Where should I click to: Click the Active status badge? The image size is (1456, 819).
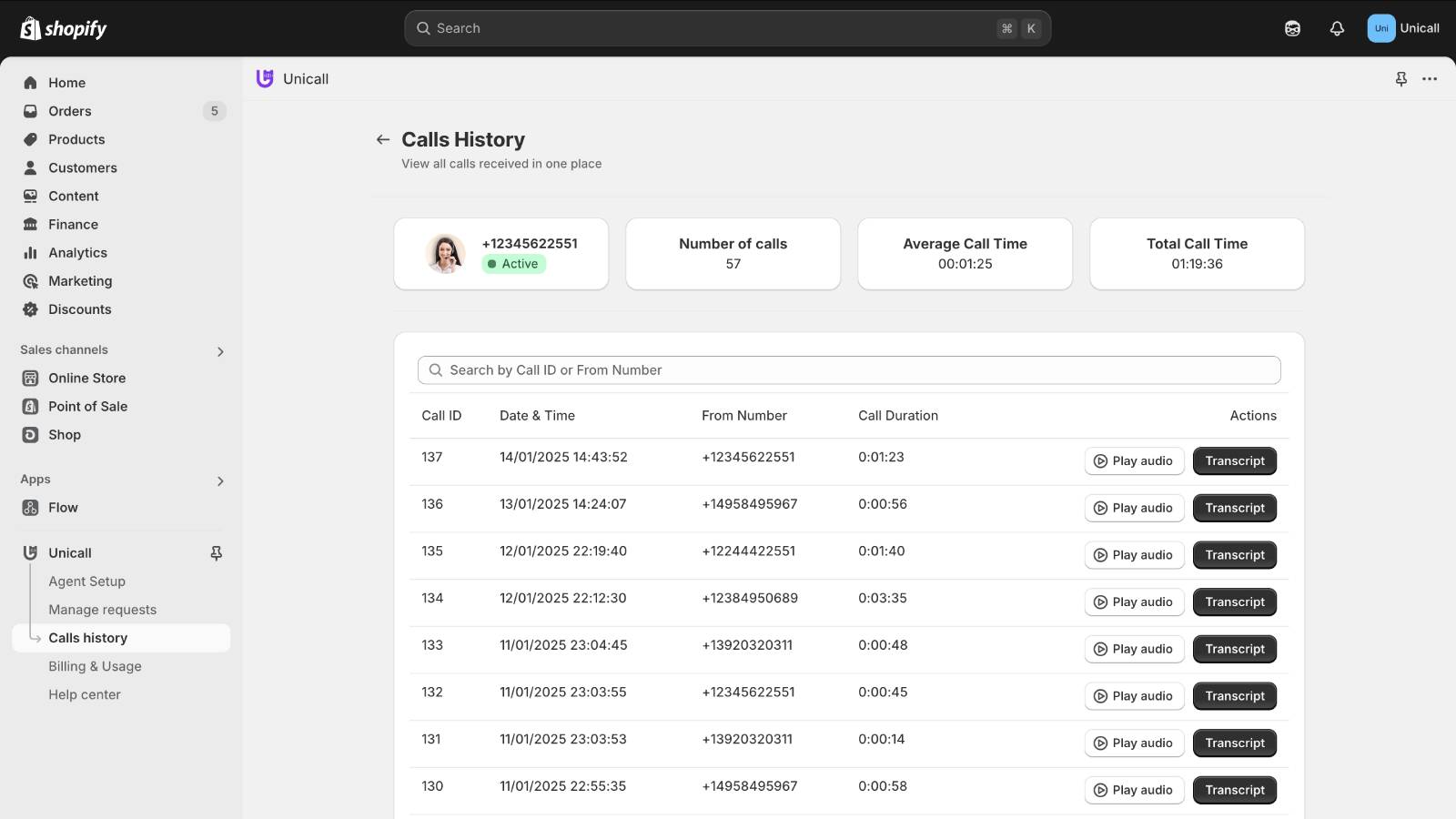click(514, 264)
